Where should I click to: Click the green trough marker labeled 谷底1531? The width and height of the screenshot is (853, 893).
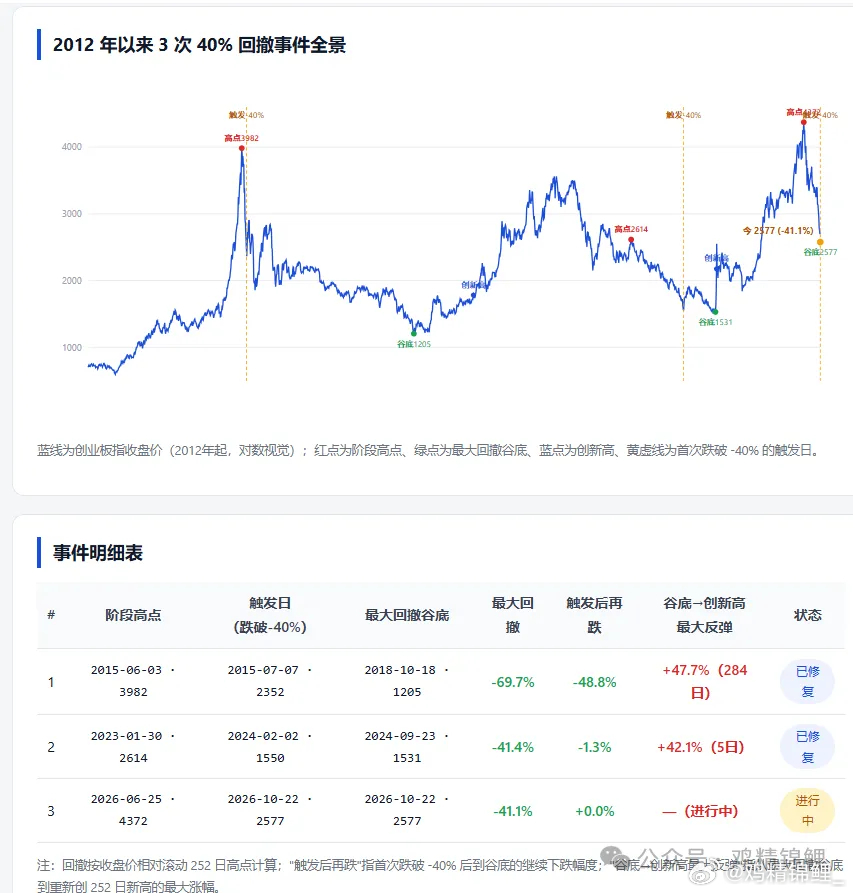[715, 312]
